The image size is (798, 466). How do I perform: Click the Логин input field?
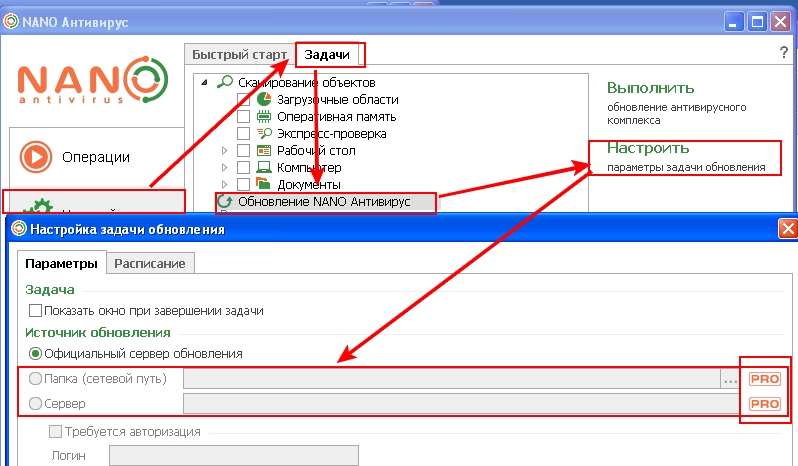click(x=233, y=456)
